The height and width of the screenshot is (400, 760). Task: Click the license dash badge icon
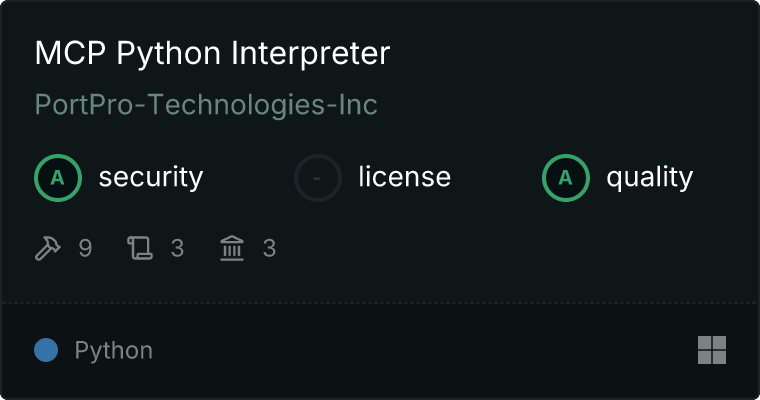318,178
